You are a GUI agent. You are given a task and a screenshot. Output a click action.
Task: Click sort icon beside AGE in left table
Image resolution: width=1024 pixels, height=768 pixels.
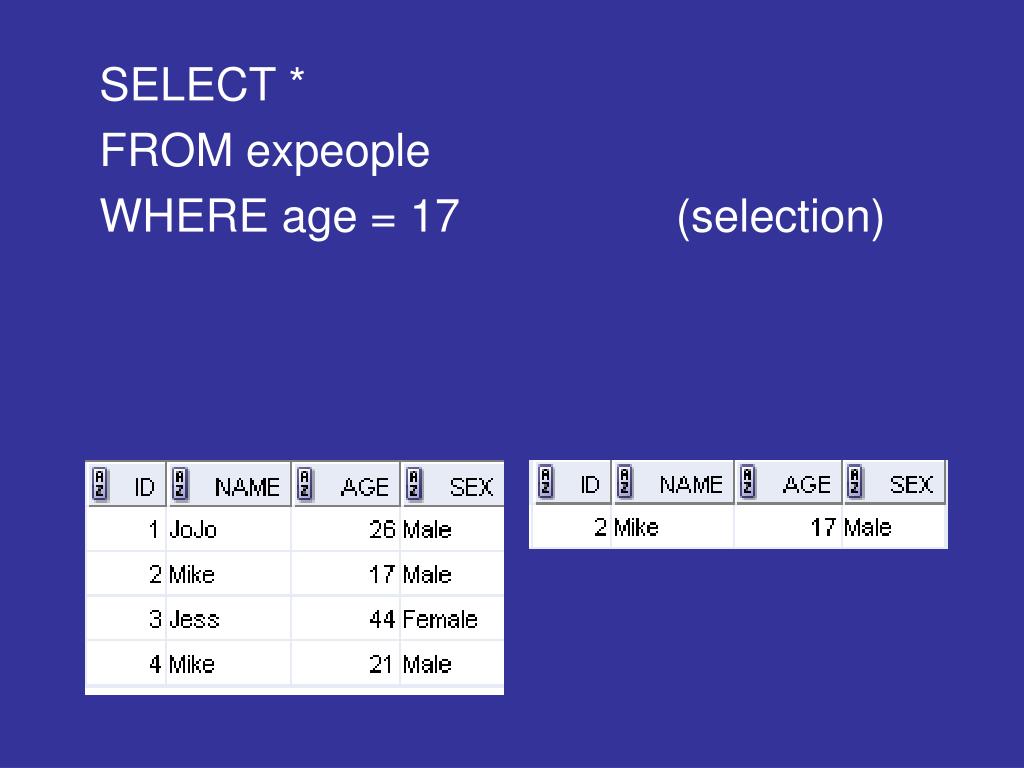pos(304,485)
